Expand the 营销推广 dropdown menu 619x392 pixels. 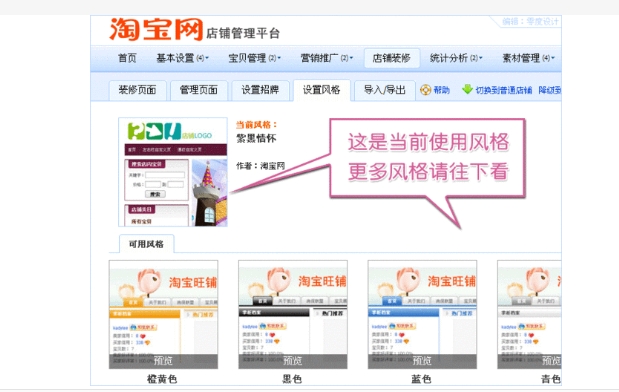click(x=327, y=58)
